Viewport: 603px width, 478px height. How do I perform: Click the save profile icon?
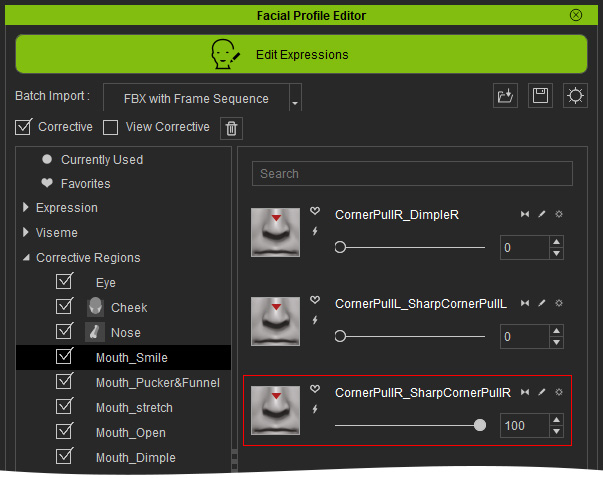540,96
